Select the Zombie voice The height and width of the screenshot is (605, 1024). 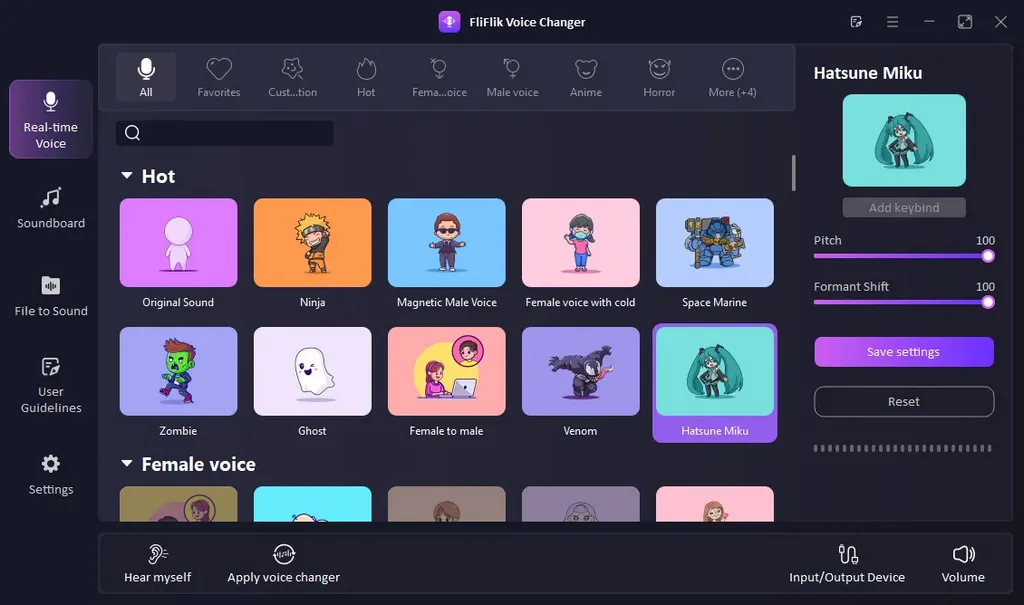[x=178, y=383]
